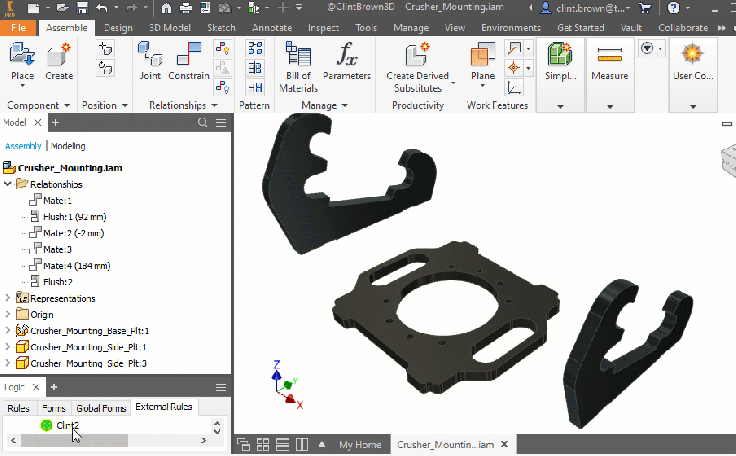Activate the Measure tool
Image resolution: width=736 pixels, height=456 pixels.
[610, 62]
